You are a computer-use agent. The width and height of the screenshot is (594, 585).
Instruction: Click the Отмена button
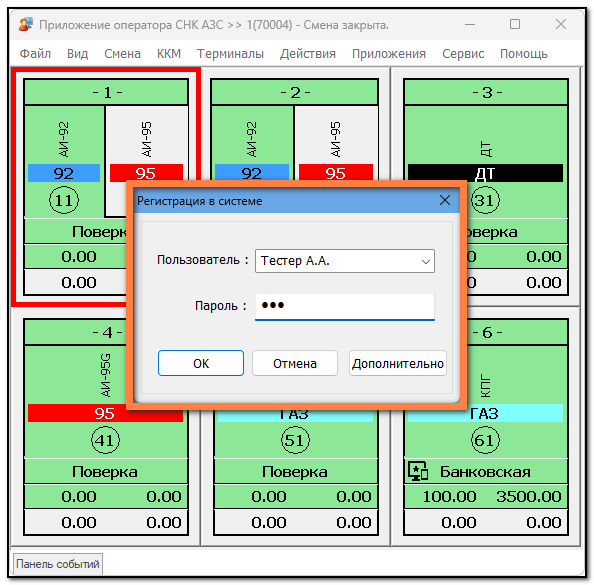click(295, 363)
